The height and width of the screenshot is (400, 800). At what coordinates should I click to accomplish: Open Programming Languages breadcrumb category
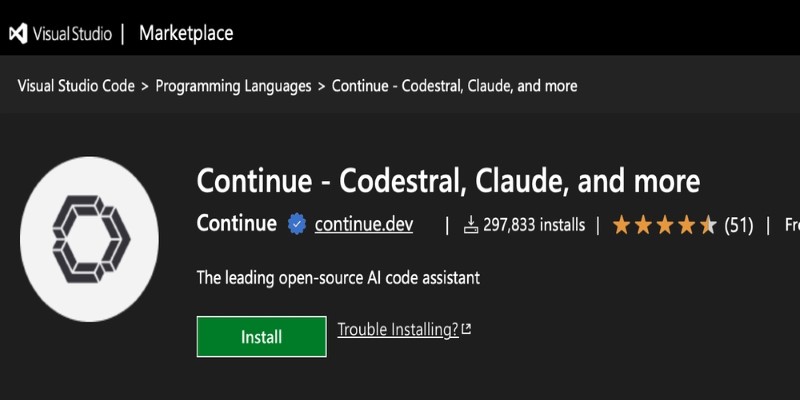click(233, 86)
